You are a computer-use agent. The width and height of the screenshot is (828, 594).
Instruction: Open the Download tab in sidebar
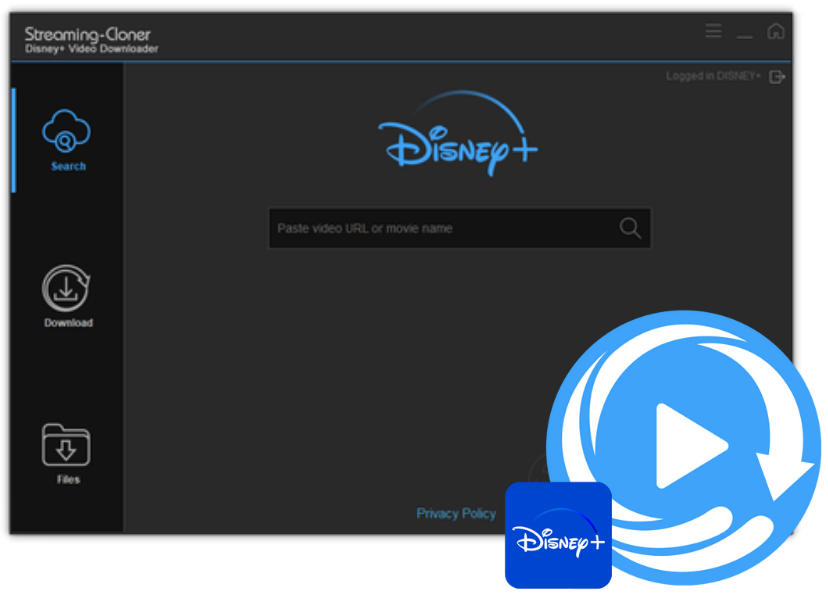tap(67, 296)
